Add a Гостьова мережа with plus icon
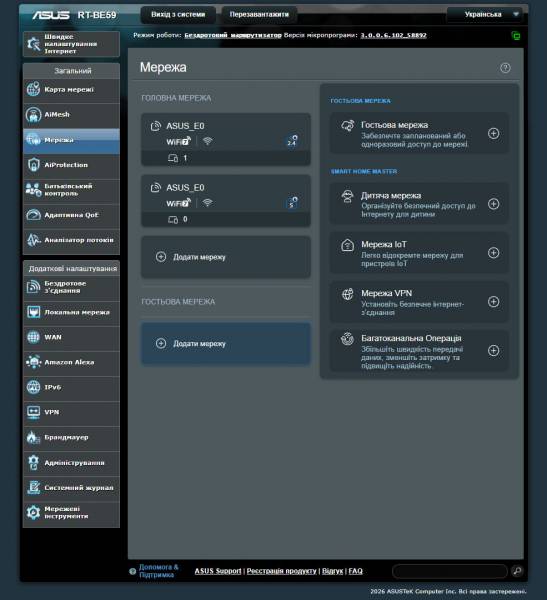The image size is (547, 600). (x=493, y=134)
